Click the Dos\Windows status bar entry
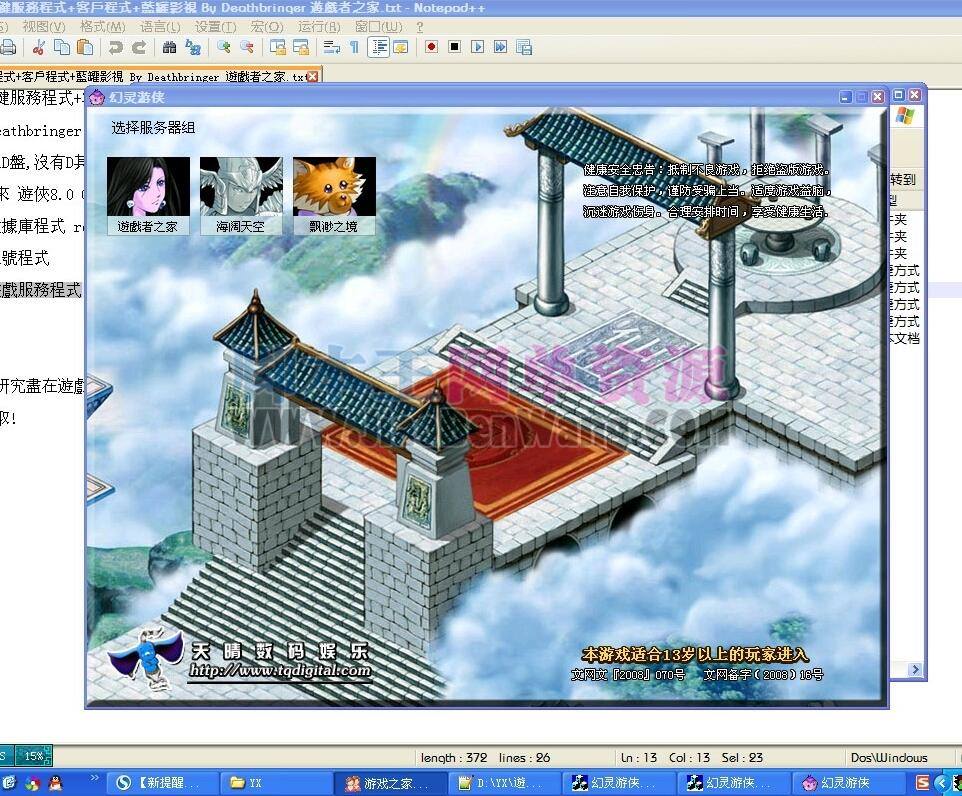The width and height of the screenshot is (962, 796). [888, 757]
